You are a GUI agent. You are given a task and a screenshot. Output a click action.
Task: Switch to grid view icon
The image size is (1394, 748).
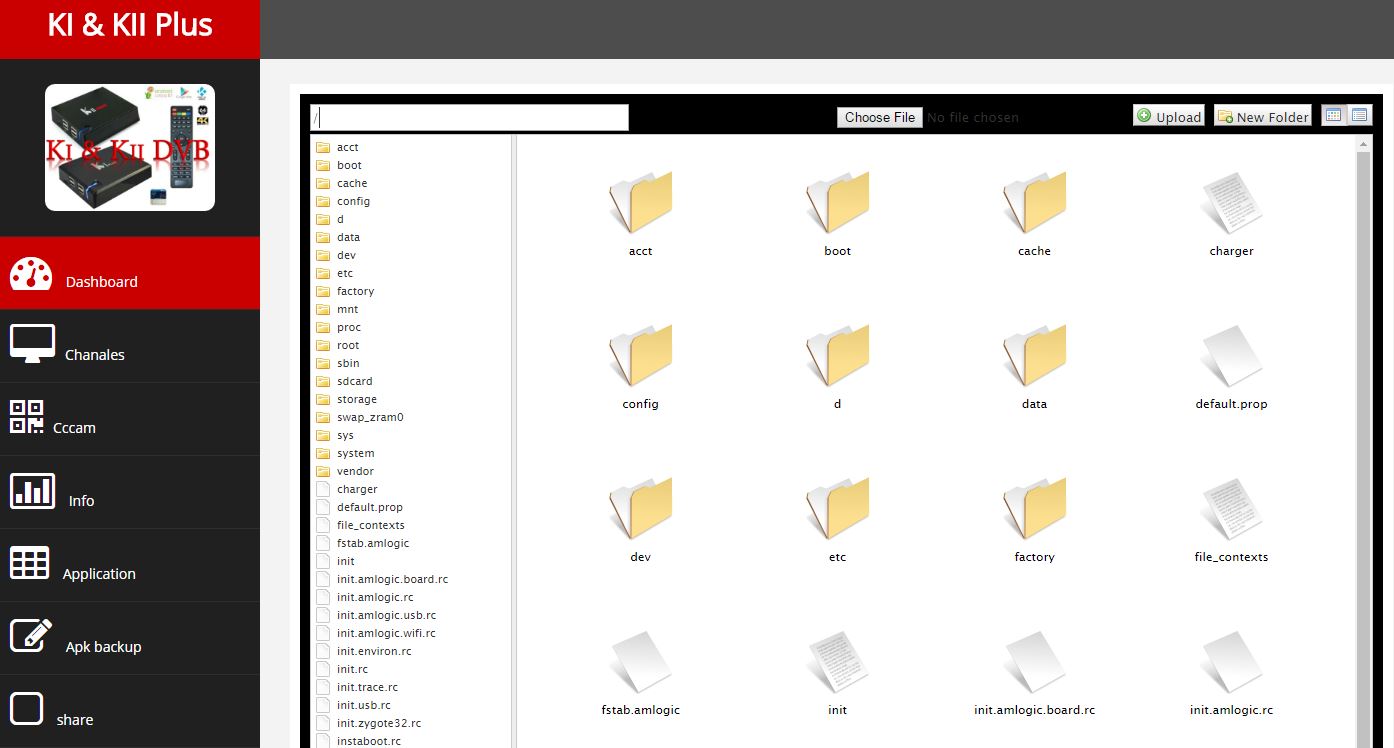tap(1333, 115)
